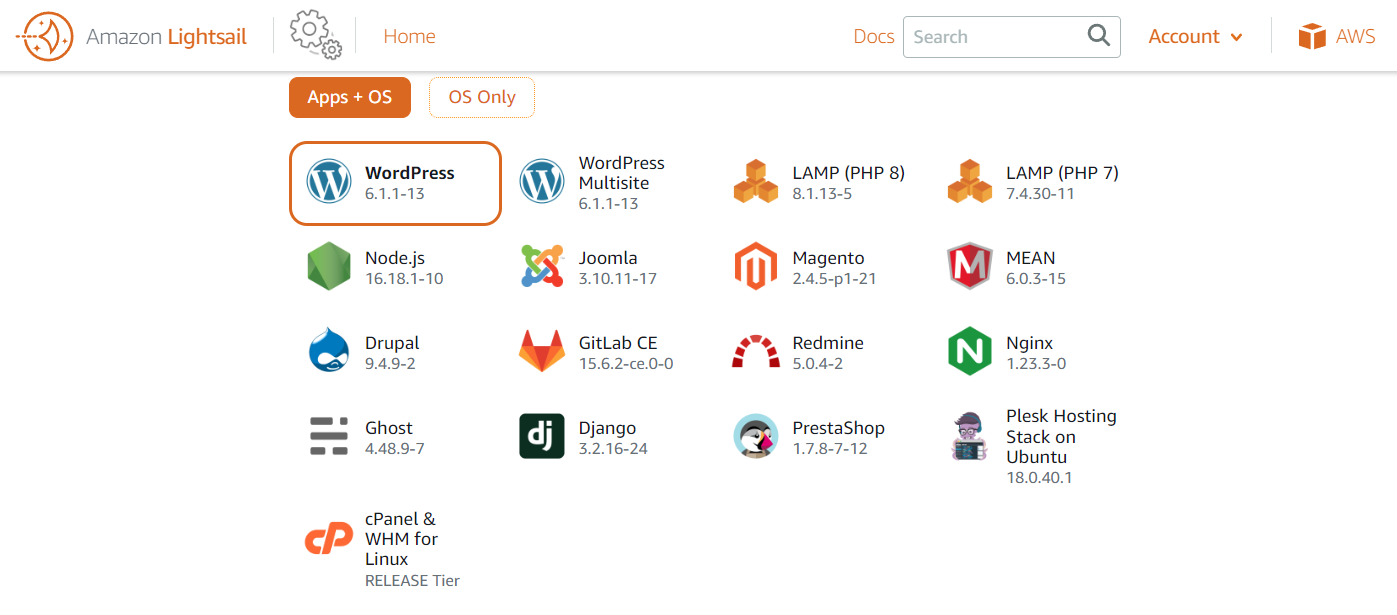Pick the Magento blueprint icon
The width and height of the screenshot is (1397, 615).
[755, 266]
